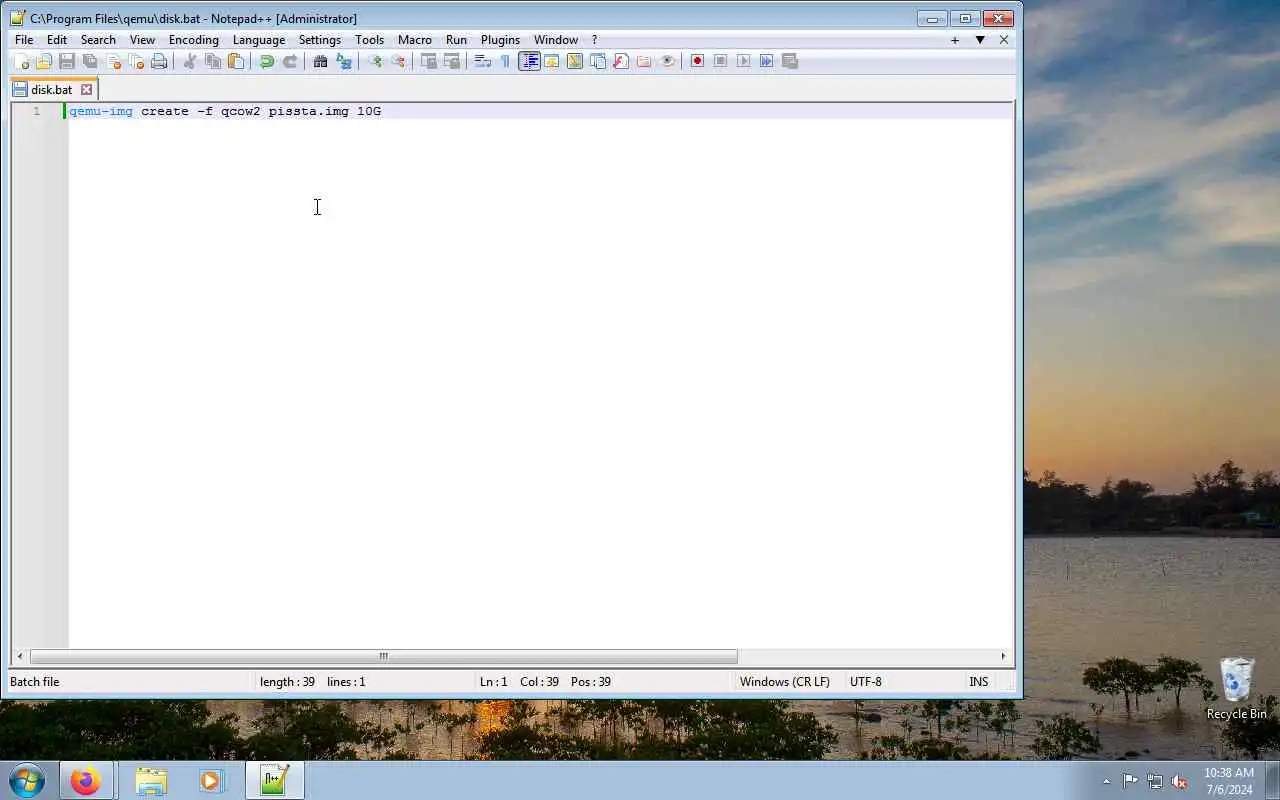Click the menu bar X to close document

tap(1004, 40)
